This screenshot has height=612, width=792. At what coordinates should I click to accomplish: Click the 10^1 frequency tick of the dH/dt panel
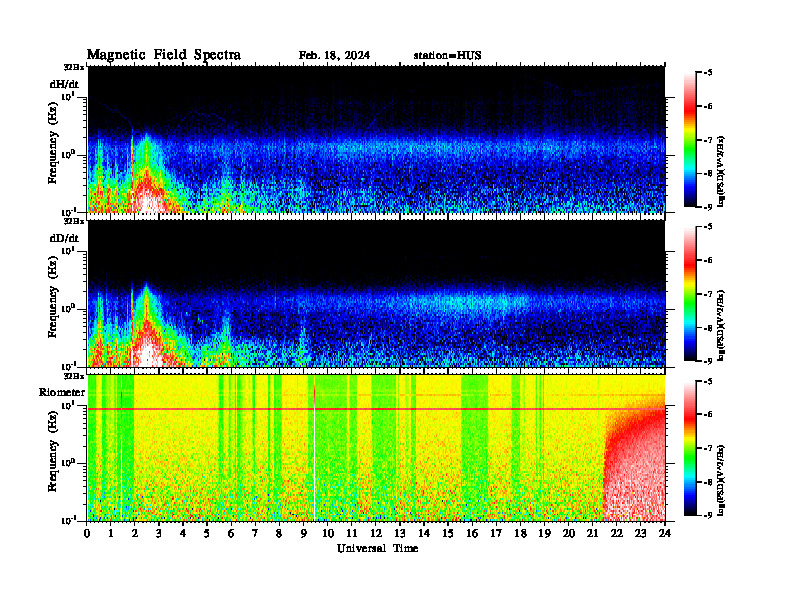pos(69,96)
